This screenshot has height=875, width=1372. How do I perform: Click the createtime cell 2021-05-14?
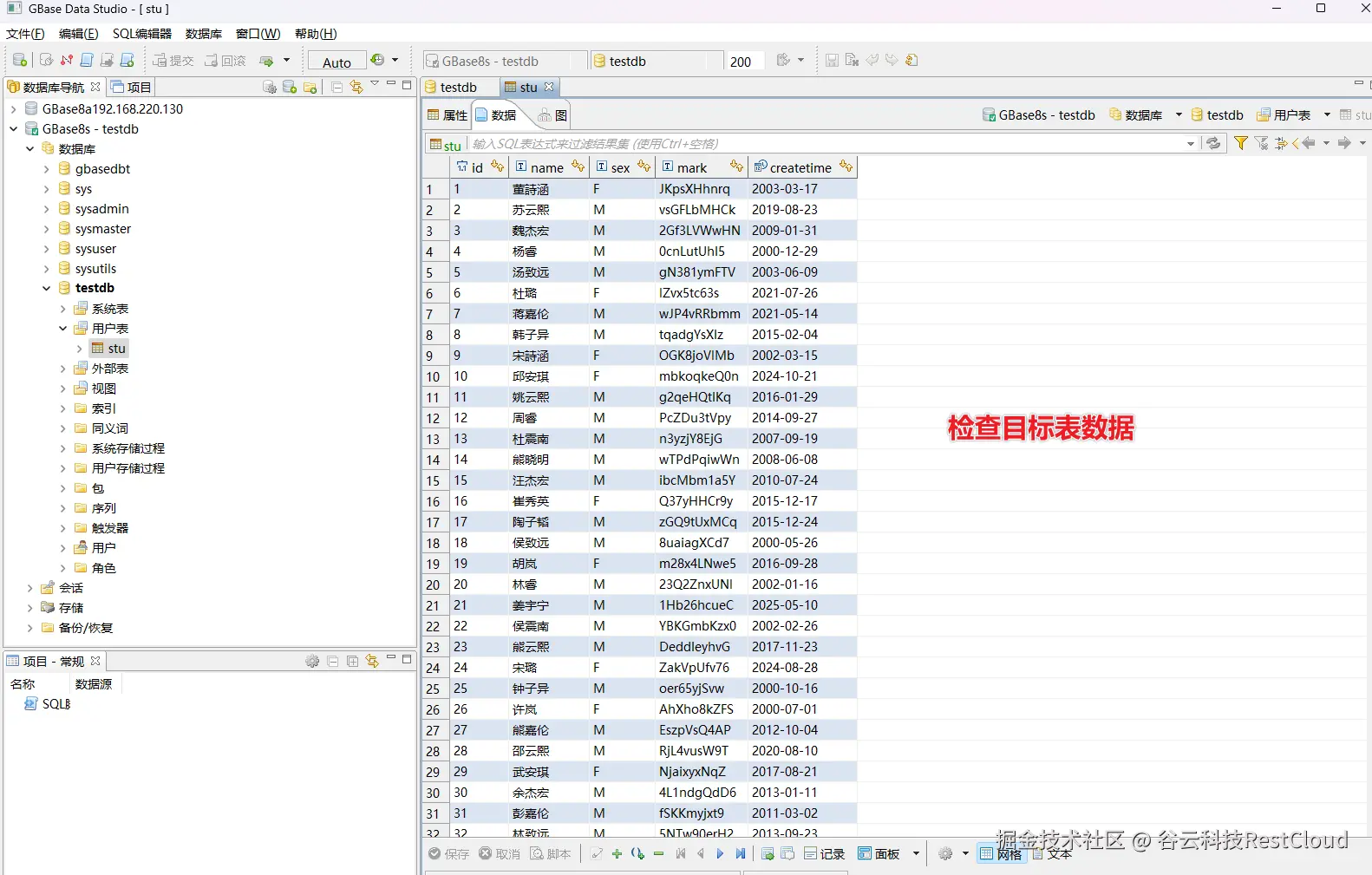click(x=802, y=314)
